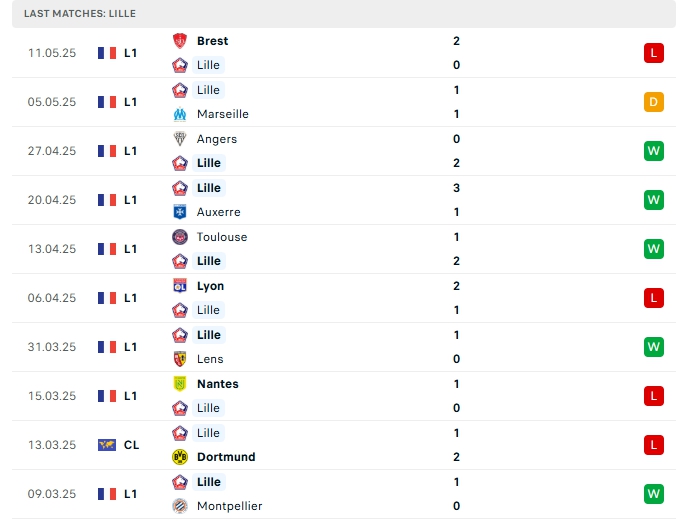The width and height of the screenshot is (685, 521).
Task: Click the Montpellier club crest
Action: pyautogui.click(x=180, y=506)
